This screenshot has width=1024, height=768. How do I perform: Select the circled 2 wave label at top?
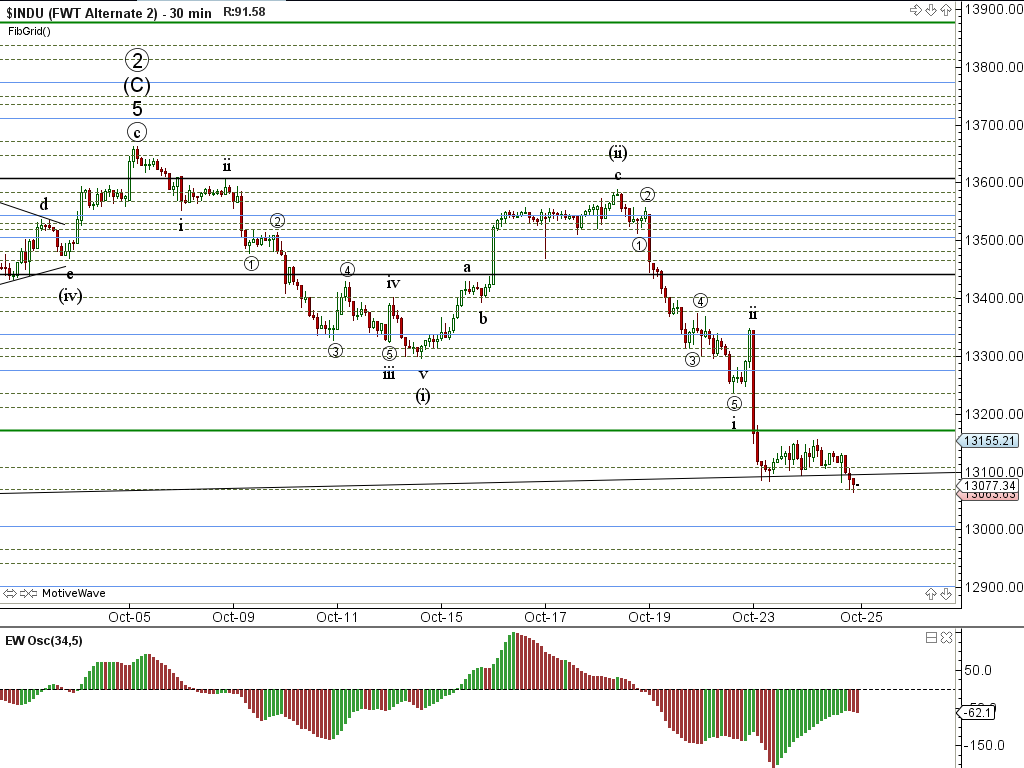pos(137,60)
